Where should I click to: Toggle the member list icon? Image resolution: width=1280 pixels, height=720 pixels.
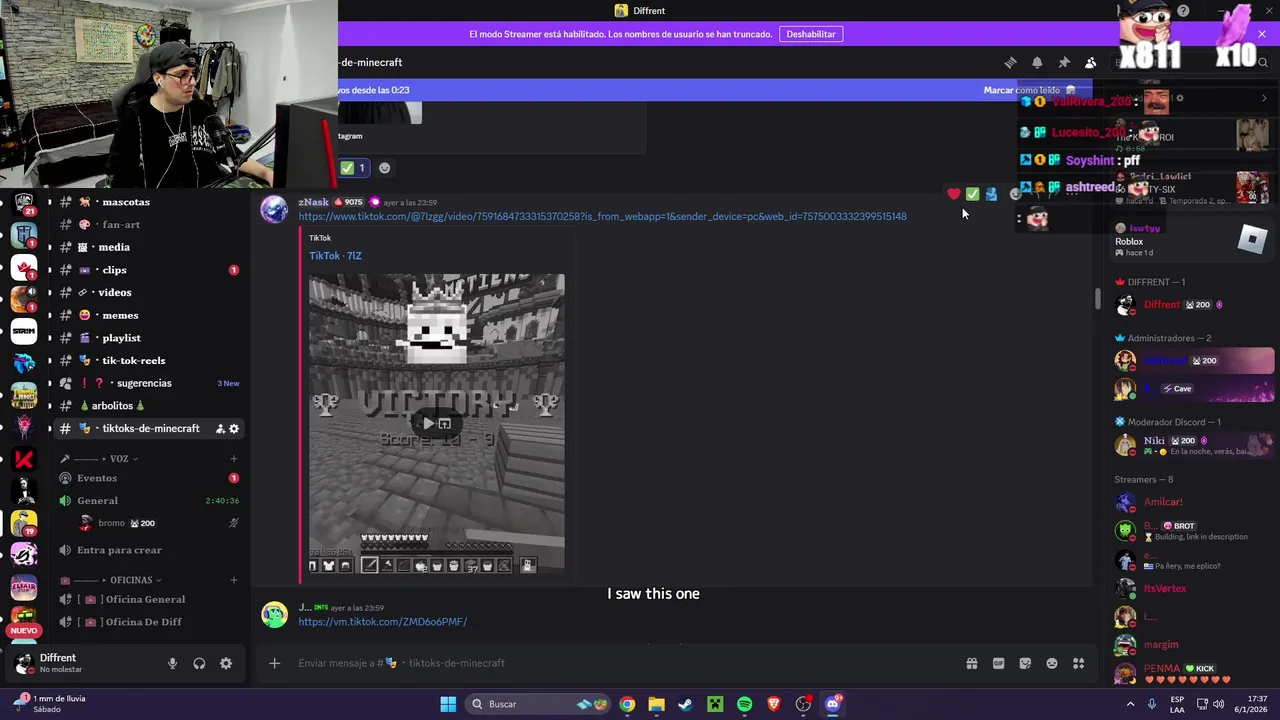[x=1091, y=63]
